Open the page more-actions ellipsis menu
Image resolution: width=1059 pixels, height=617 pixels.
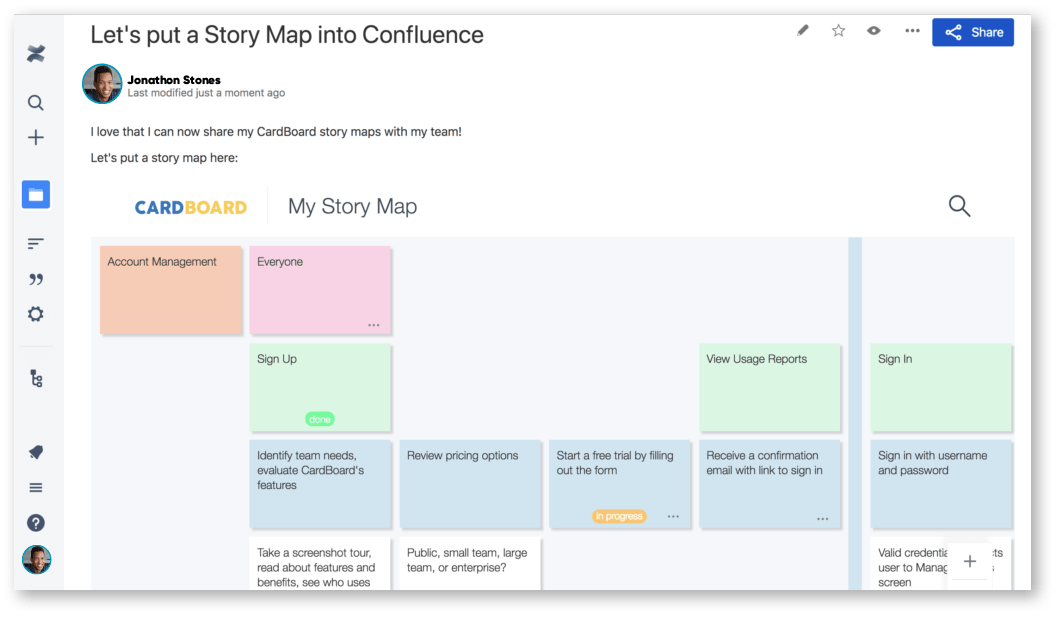tap(912, 31)
